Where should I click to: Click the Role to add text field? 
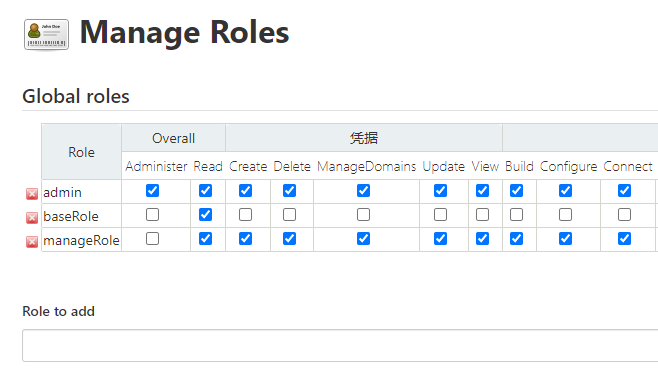pos(340,345)
